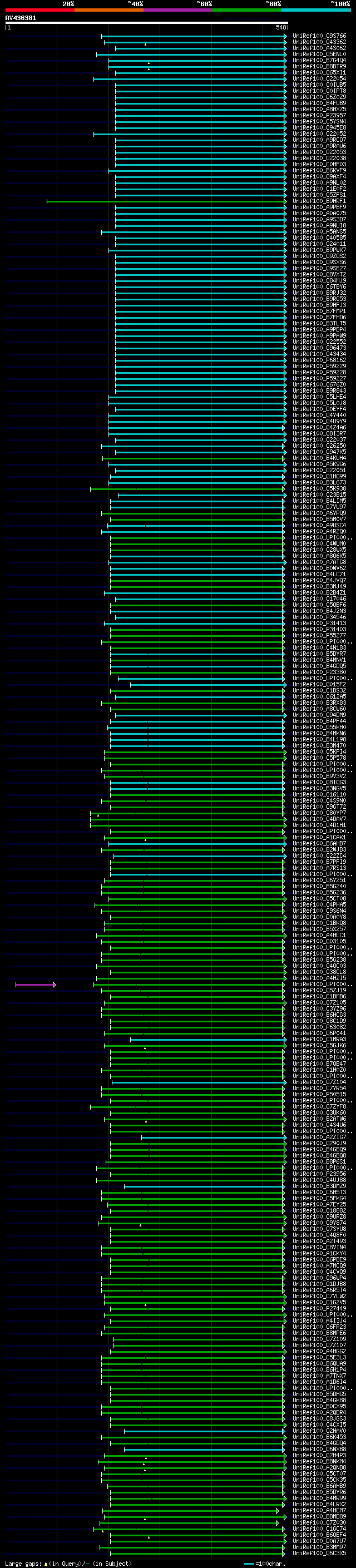The image size is (356, 1568).
Task: Select the UniRef100_B9HRF1 label
Action: (319, 201)
